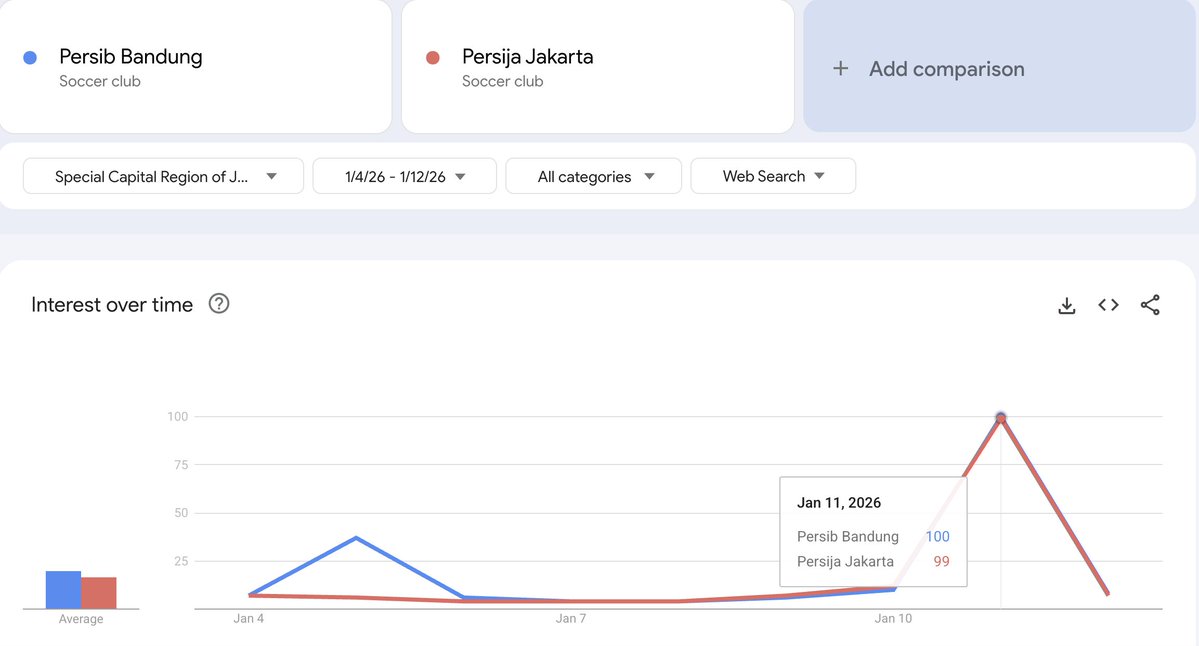Download the Interest over time CSV

[1067, 305]
